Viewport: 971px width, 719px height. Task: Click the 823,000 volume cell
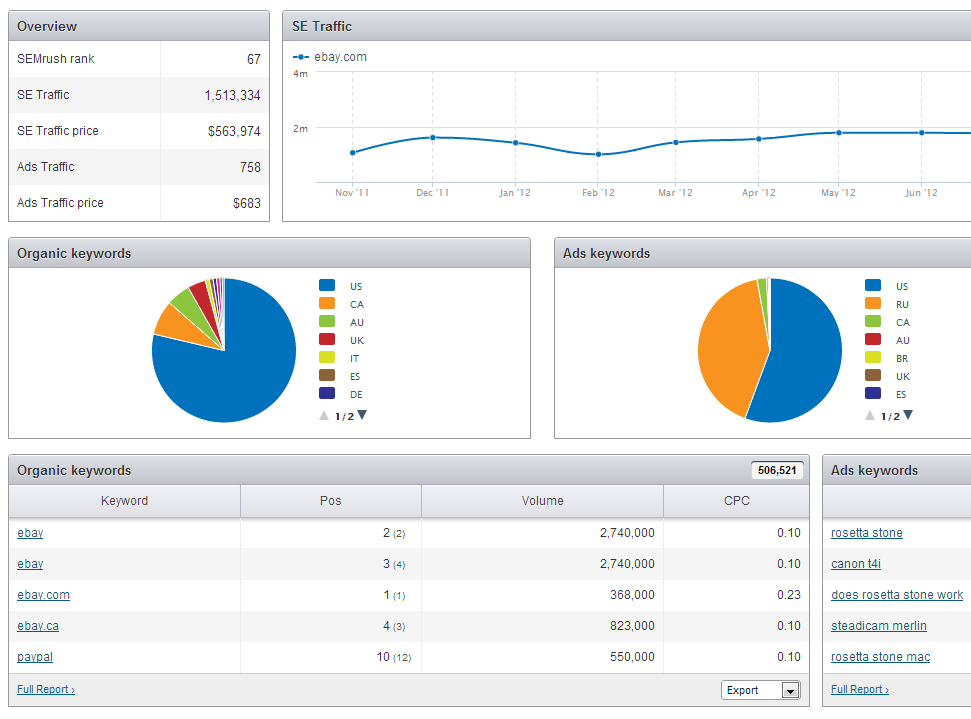tap(632, 625)
